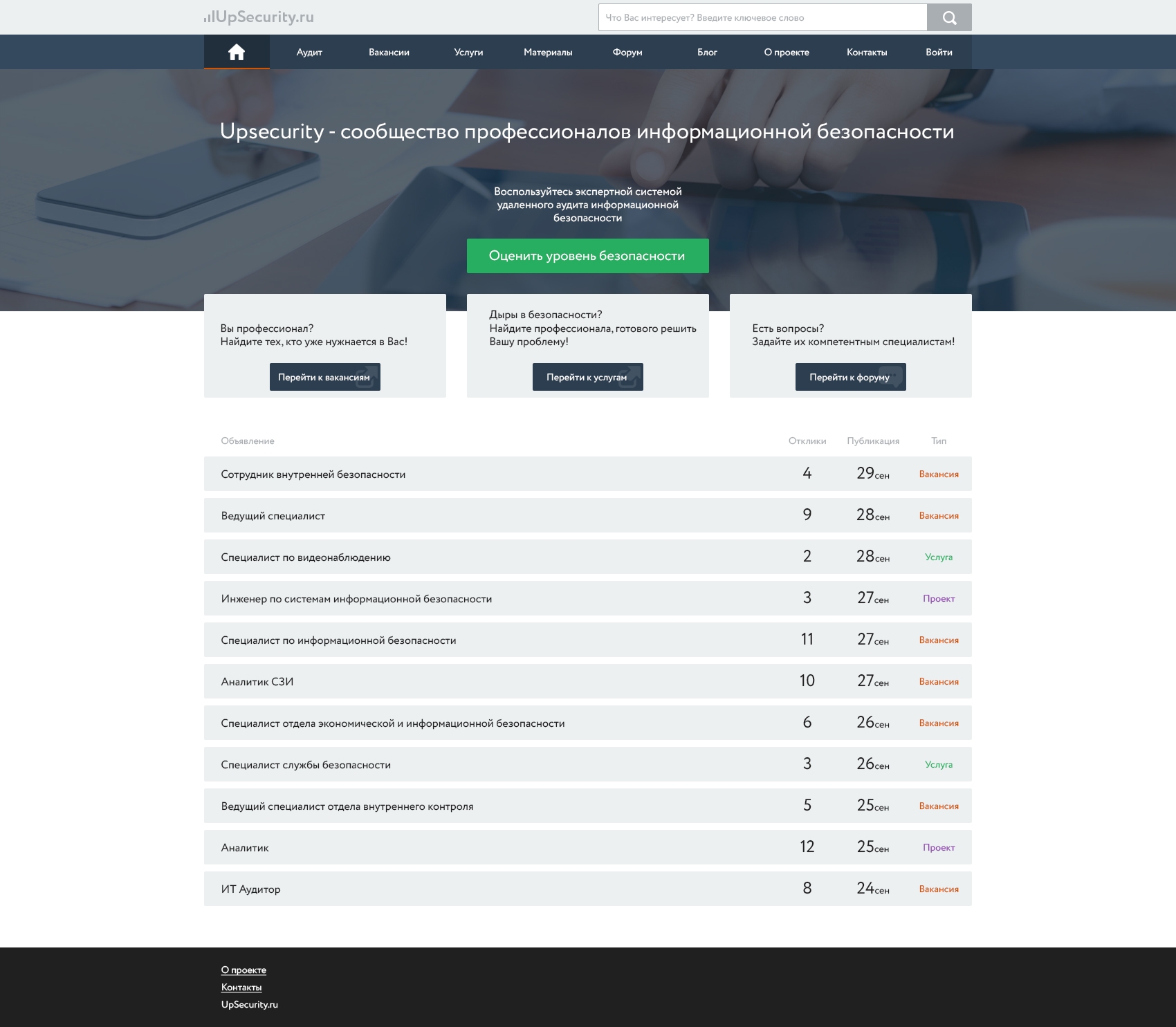Go to Форум in the navigation bar

click(x=627, y=53)
